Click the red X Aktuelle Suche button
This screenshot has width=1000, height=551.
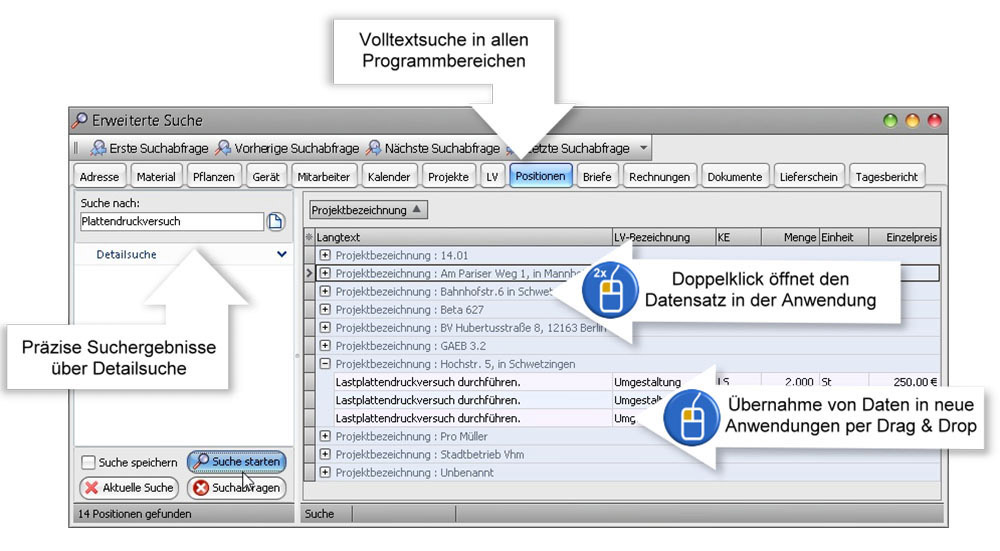click(128, 488)
